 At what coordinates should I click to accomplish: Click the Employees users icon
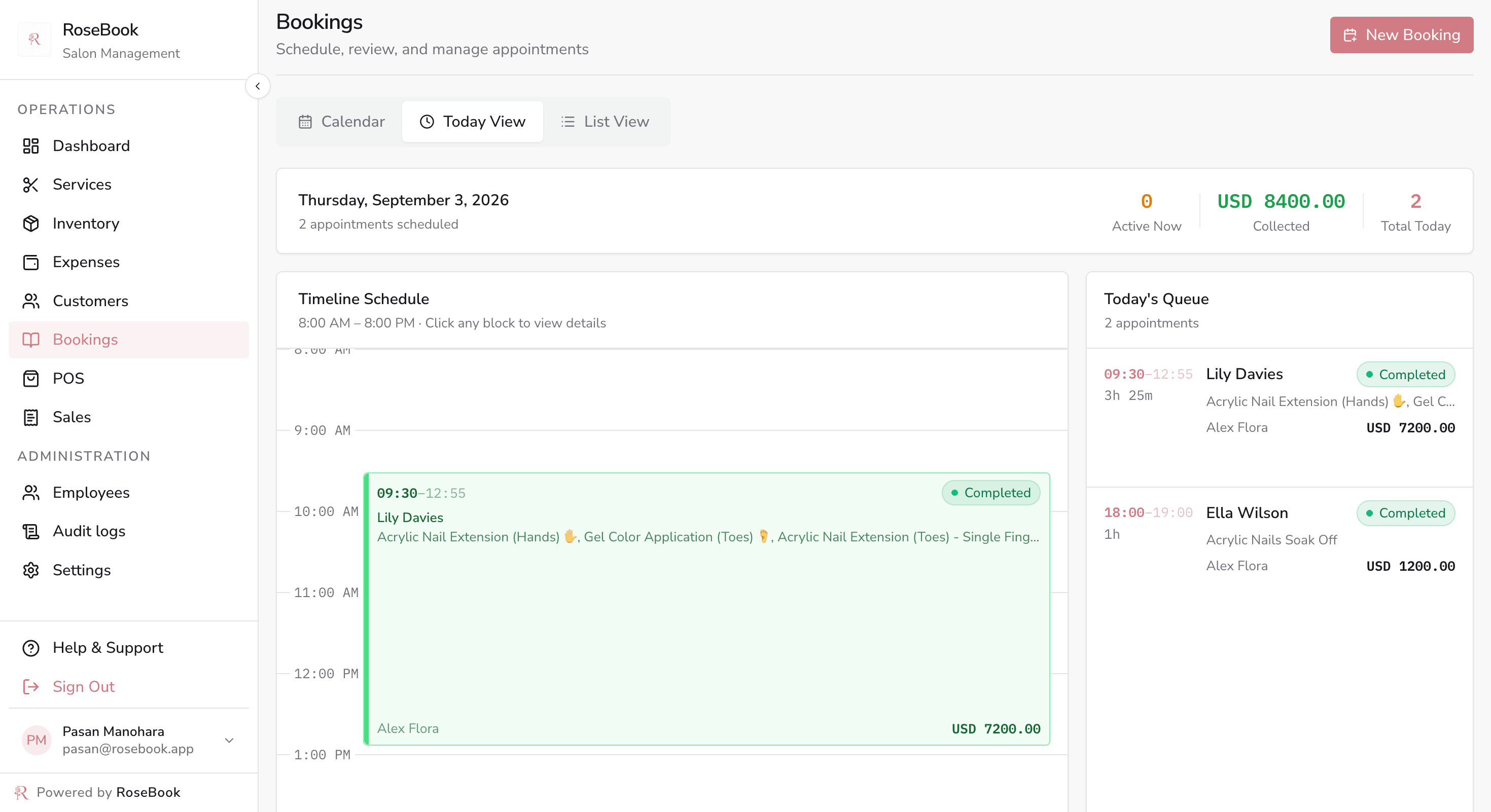click(x=30, y=492)
